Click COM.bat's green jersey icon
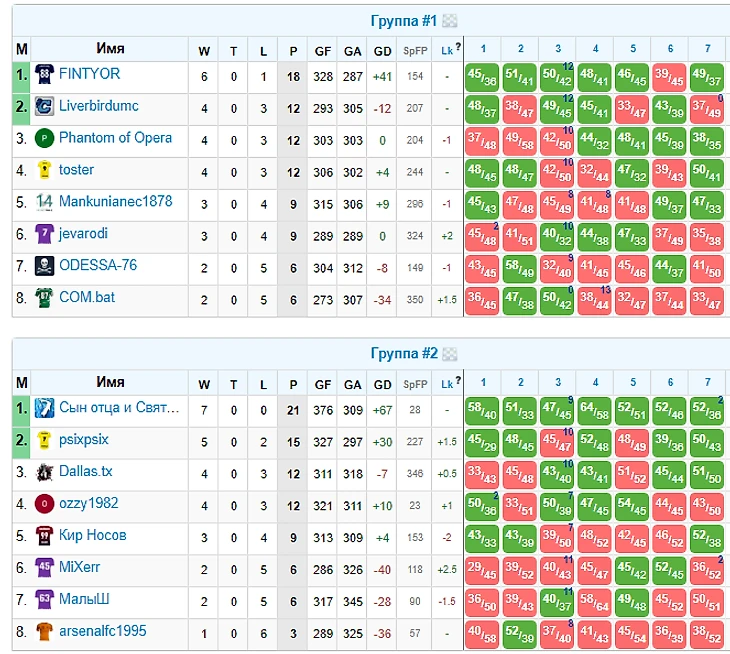 pos(45,298)
